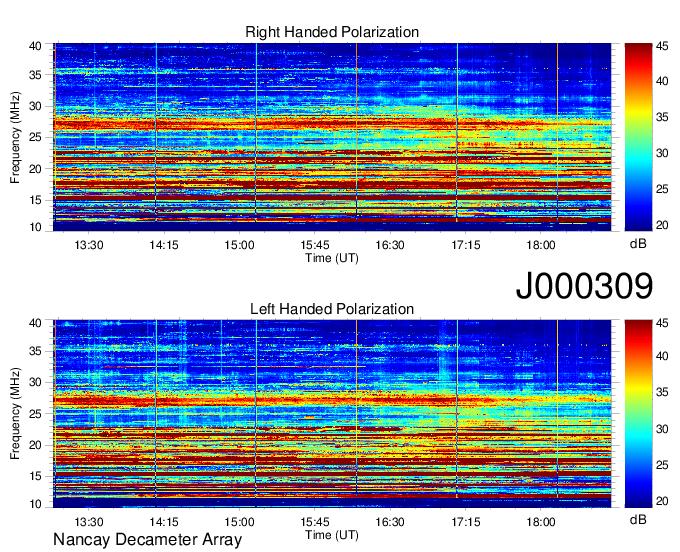Click the 40 MHz tick of Left Handed plot
680x552 pixels.
coord(35,323)
